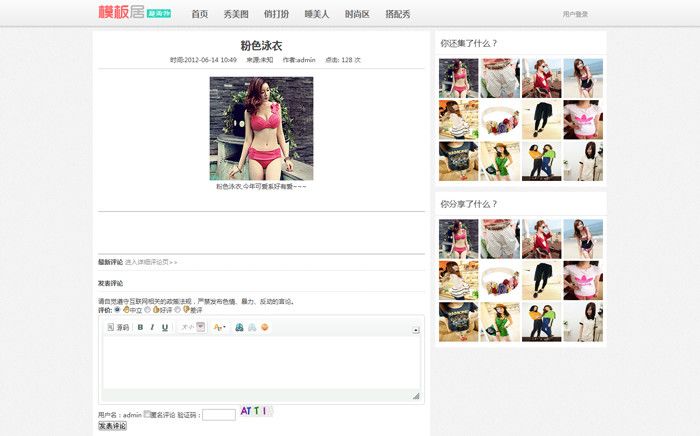Open the 搭配秀 navigation tab
700x436 pixels.
(x=397, y=14)
